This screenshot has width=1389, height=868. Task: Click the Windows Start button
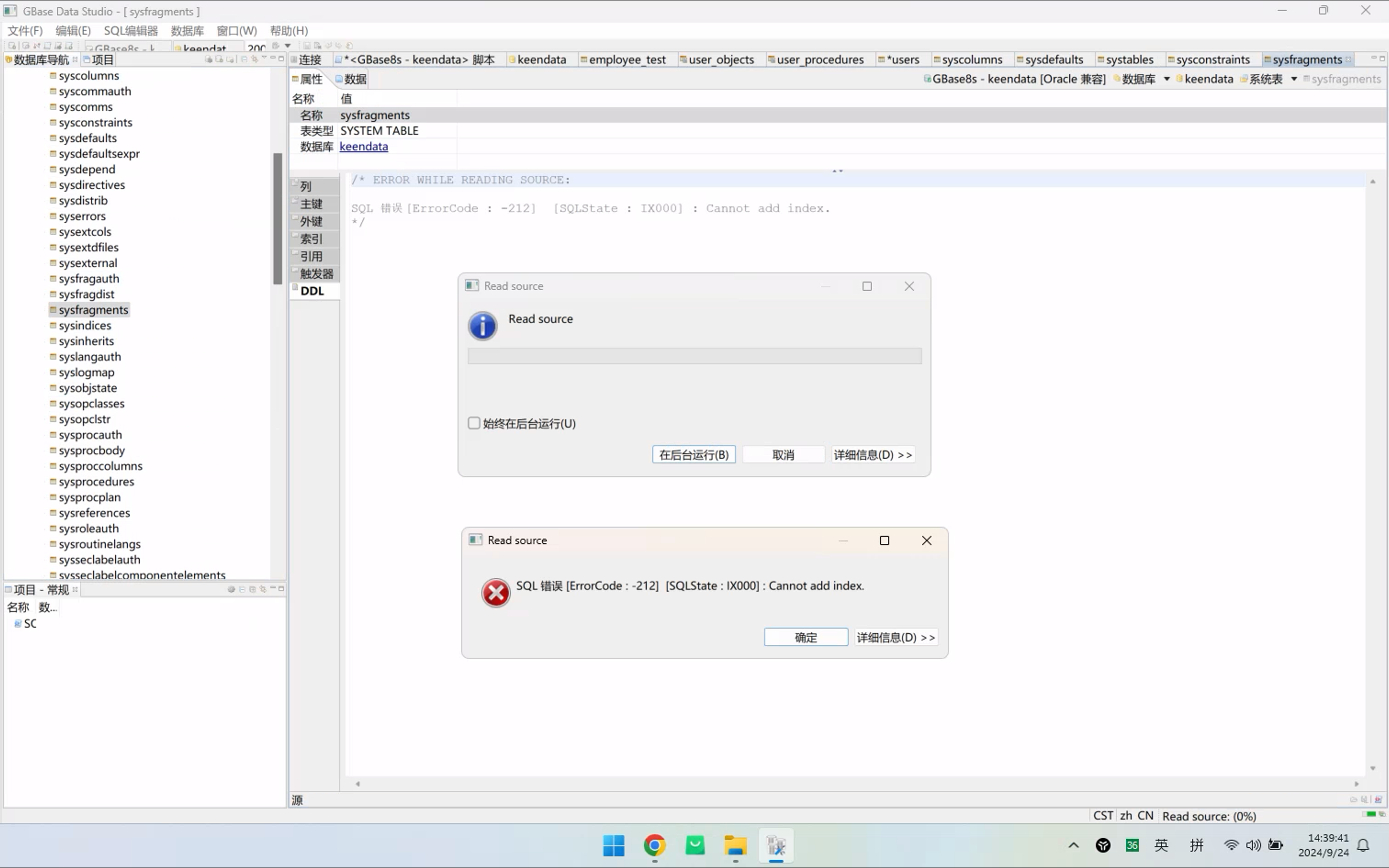(614, 845)
